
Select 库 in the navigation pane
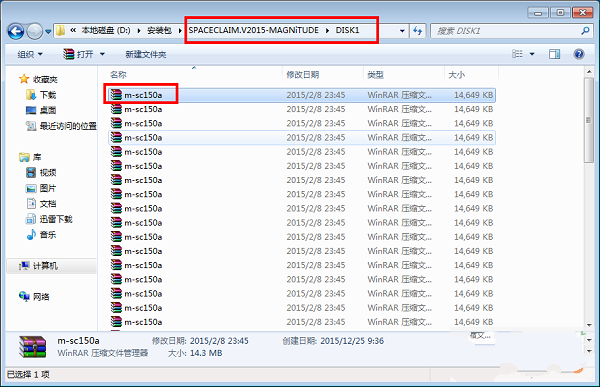pos(30,157)
